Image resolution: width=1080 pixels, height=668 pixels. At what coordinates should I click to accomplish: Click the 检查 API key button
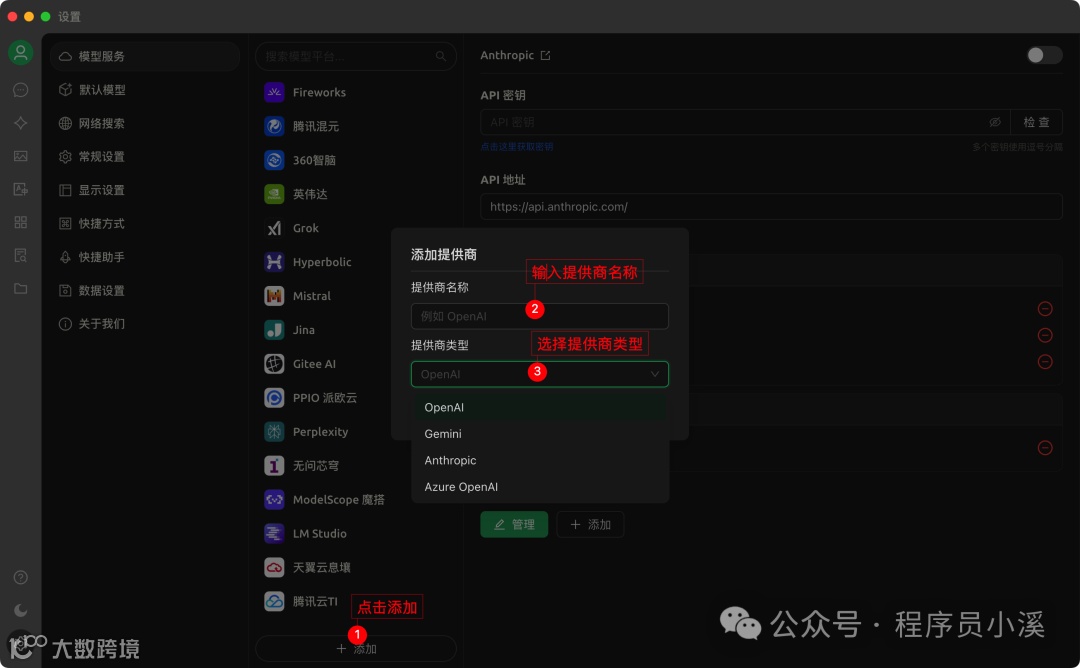click(x=1036, y=122)
